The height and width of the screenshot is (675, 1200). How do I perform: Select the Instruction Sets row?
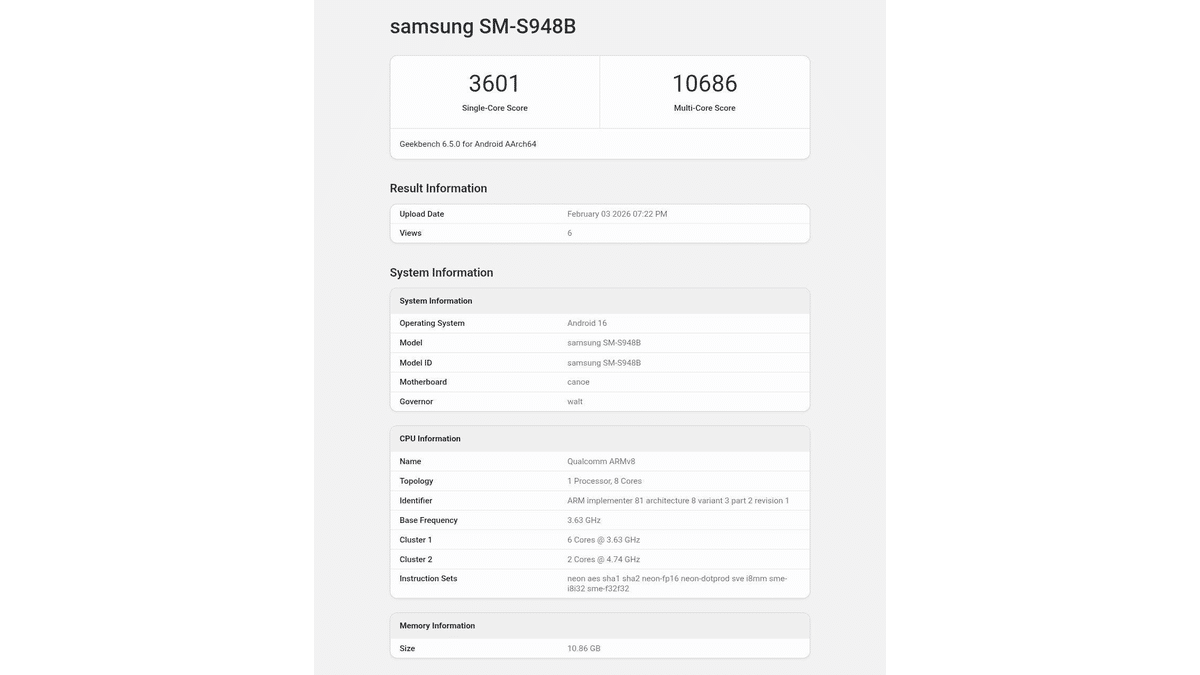(x=600, y=582)
